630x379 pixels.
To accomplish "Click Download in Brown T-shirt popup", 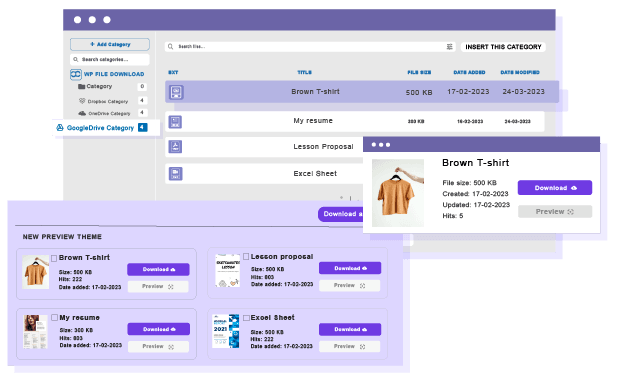I will [x=555, y=188].
